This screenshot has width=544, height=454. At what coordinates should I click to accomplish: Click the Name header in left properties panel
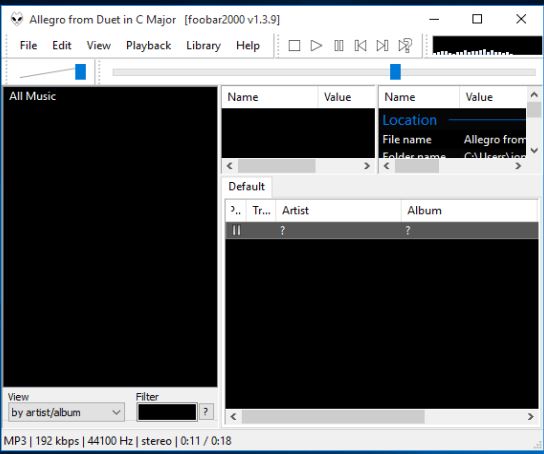270,97
